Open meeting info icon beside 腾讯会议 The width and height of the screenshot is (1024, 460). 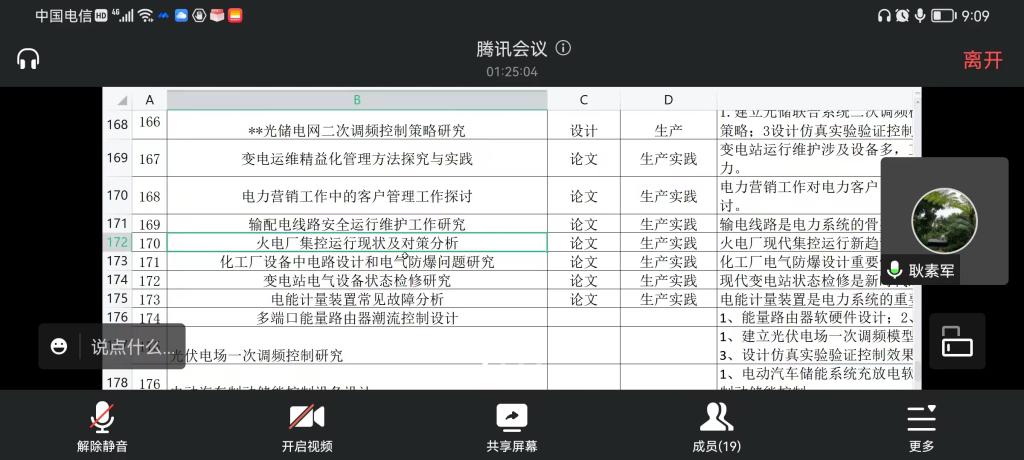click(x=564, y=48)
